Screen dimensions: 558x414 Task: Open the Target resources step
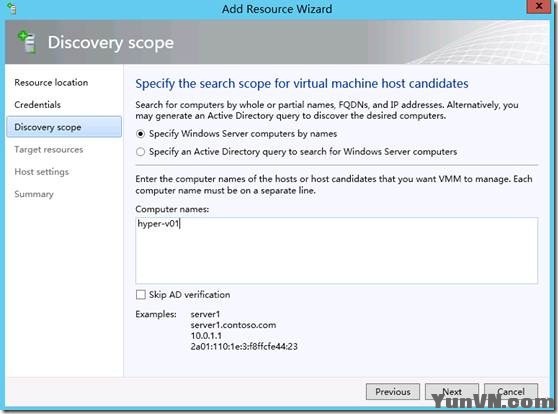(49, 150)
